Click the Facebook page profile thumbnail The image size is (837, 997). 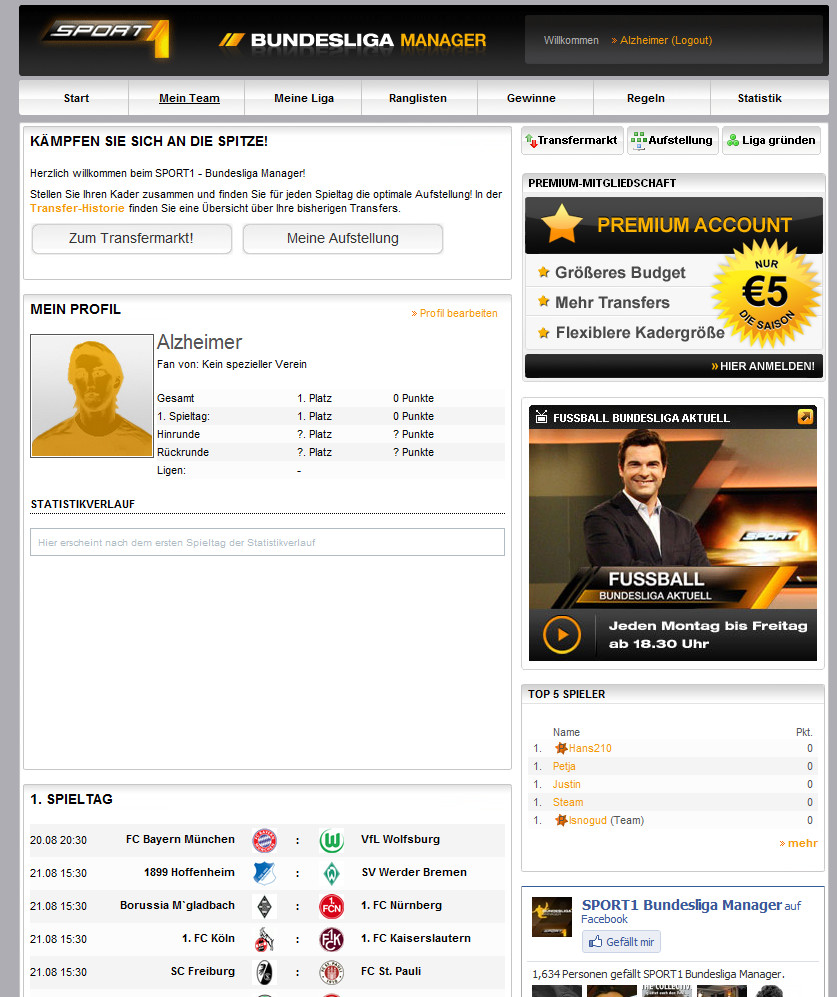pyautogui.click(x=551, y=917)
